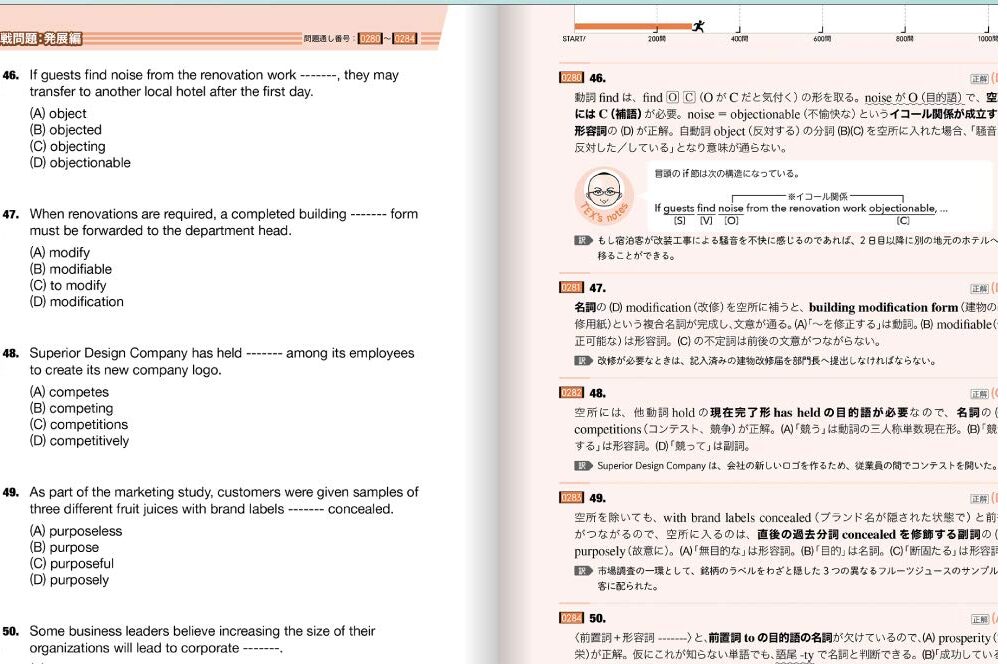1007x664 pixels.
Task: Click the 訳 translation badge under explanation 47
Action: tap(582, 360)
